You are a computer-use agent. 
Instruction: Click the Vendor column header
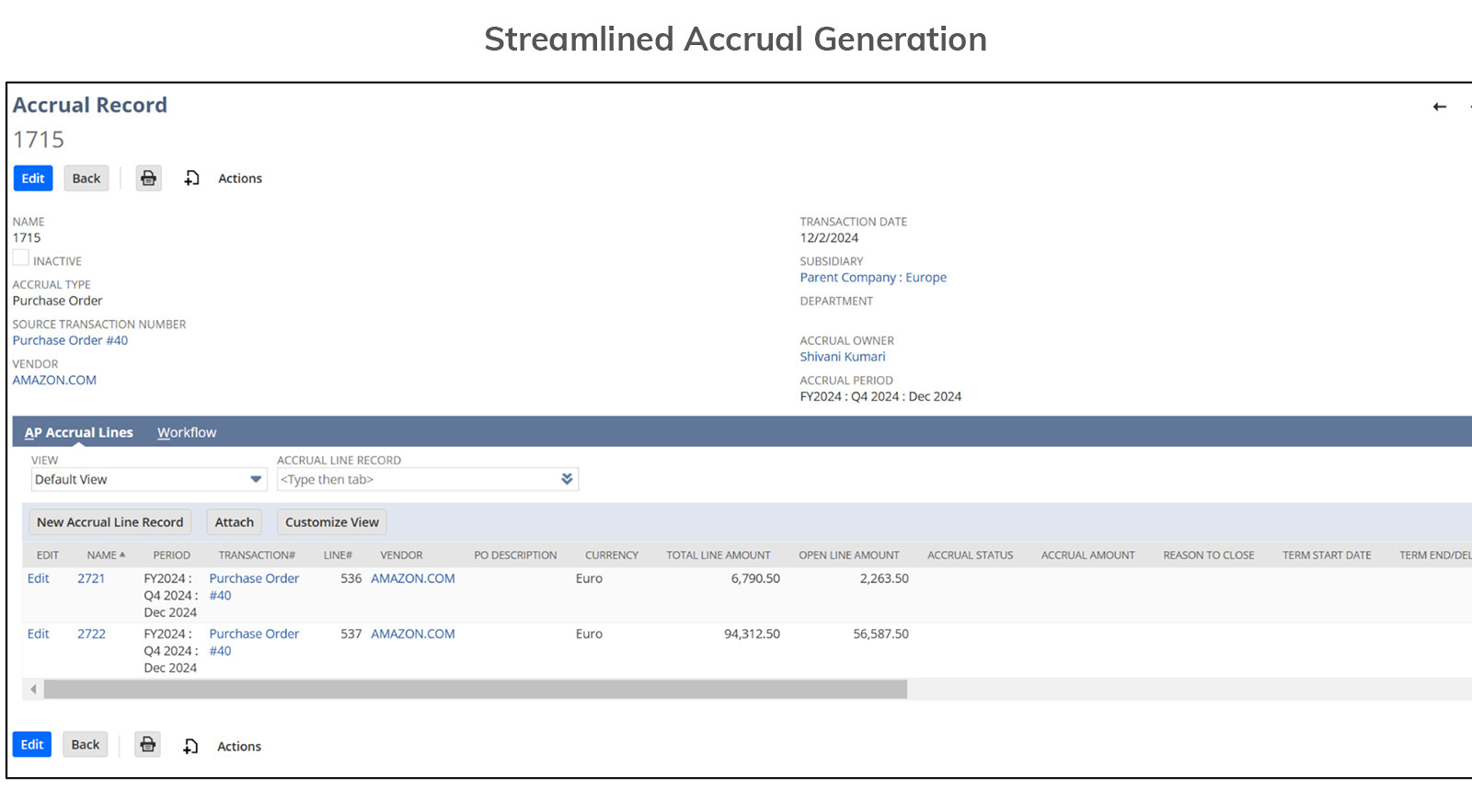pyautogui.click(x=402, y=555)
